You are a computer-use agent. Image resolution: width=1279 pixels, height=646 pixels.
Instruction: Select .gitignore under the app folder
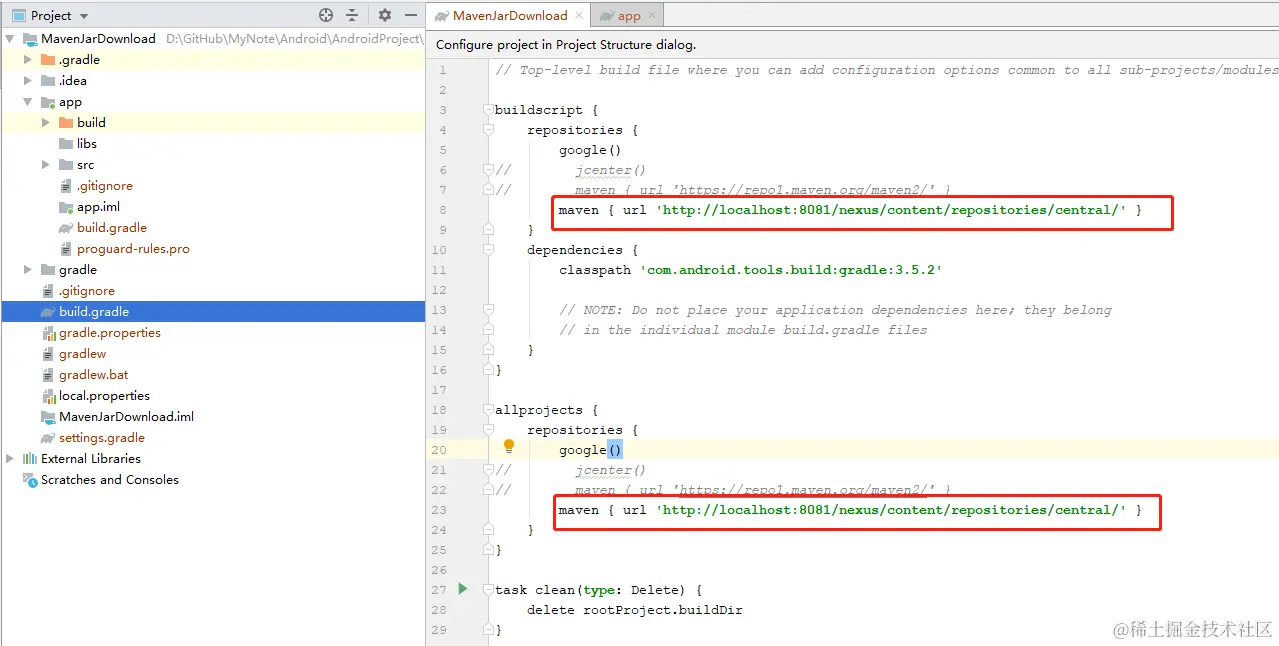[x=104, y=186]
